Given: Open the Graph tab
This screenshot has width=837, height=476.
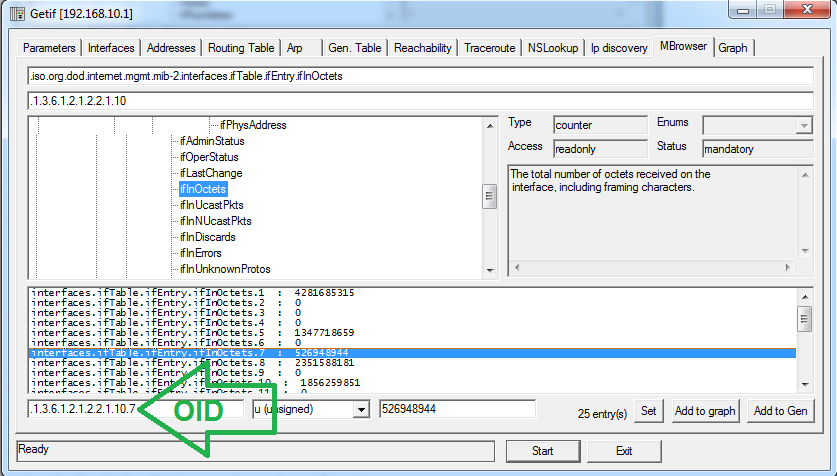Looking at the screenshot, I should coord(733,48).
